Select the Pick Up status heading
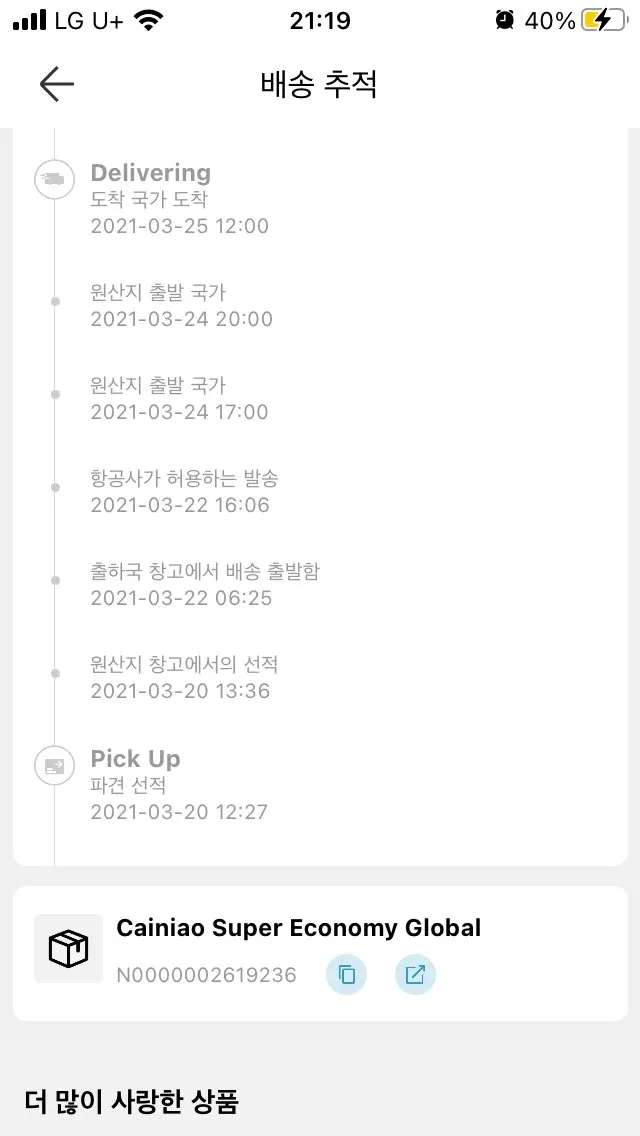Viewport: 640px width, 1136px height. (x=135, y=759)
